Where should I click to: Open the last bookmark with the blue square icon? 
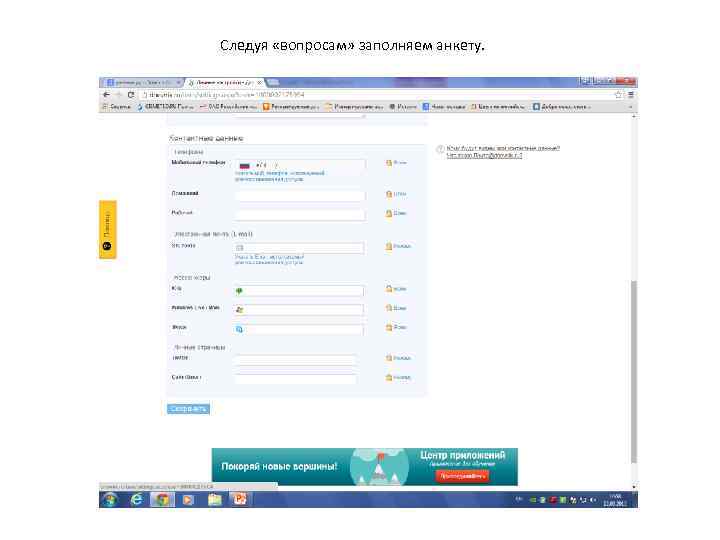(560, 107)
